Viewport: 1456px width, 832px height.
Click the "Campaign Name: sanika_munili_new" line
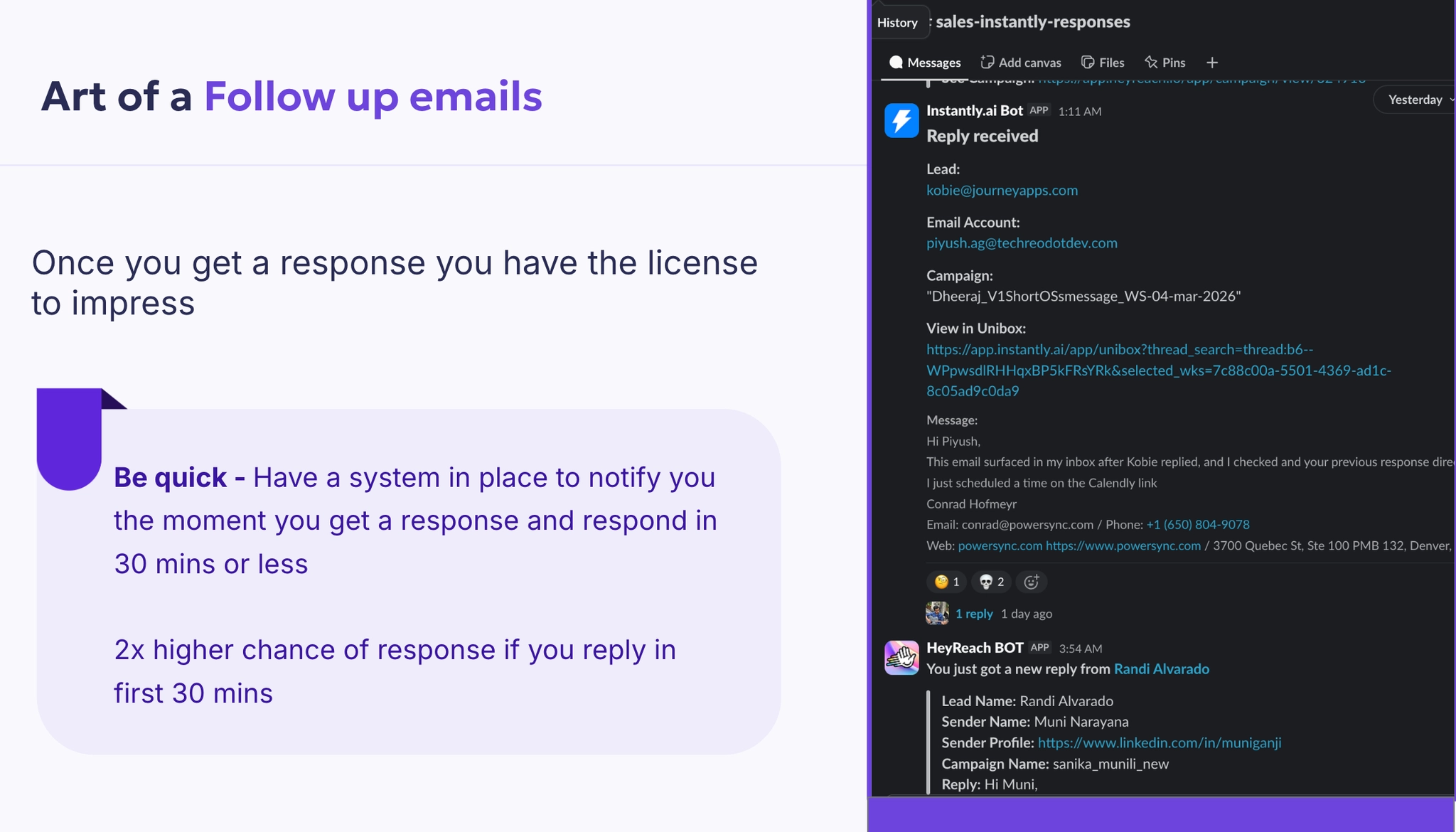coord(1055,764)
